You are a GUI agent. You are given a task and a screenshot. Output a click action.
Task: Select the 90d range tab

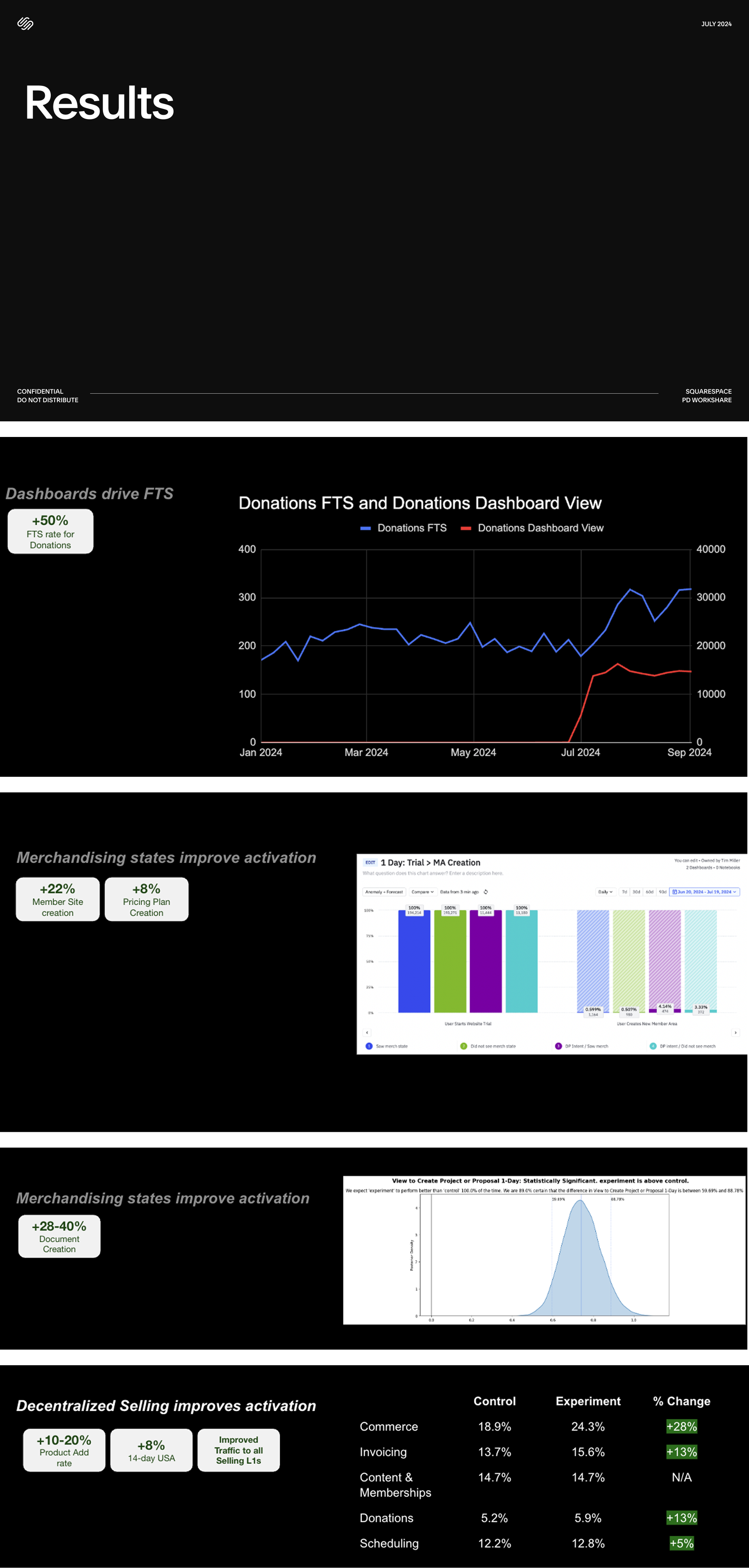click(662, 892)
